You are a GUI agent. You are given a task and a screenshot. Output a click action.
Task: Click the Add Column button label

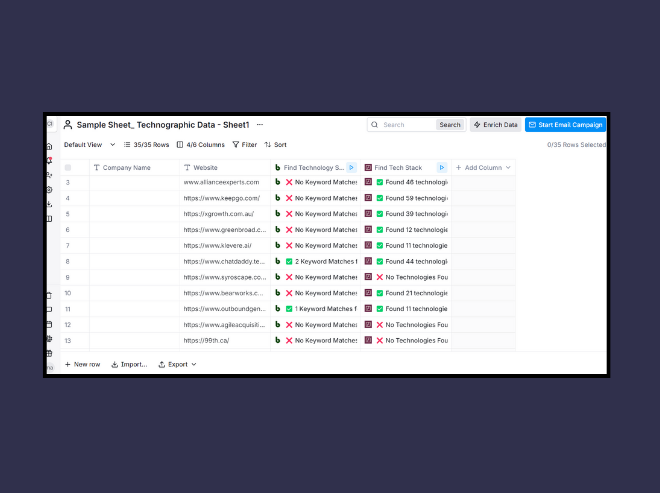coord(483,168)
